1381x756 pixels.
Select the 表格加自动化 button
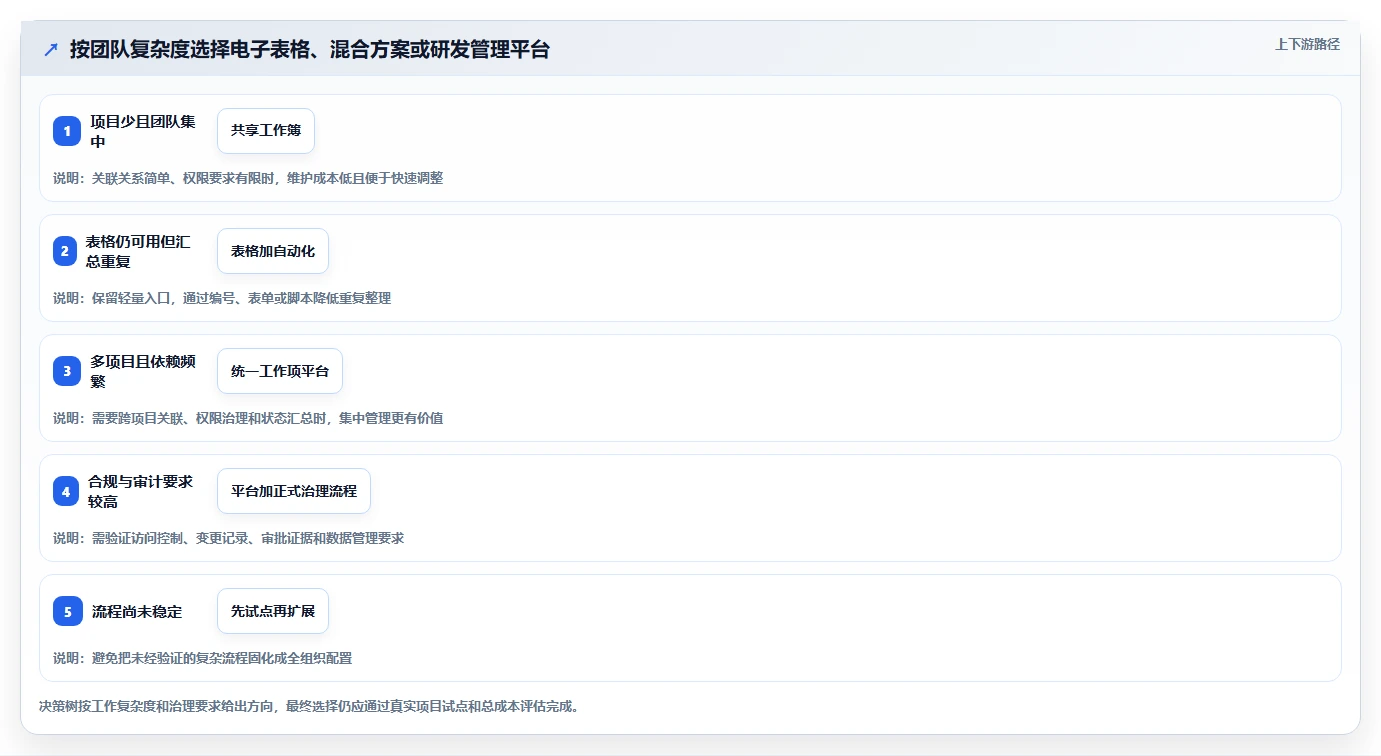[x=273, y=251]
